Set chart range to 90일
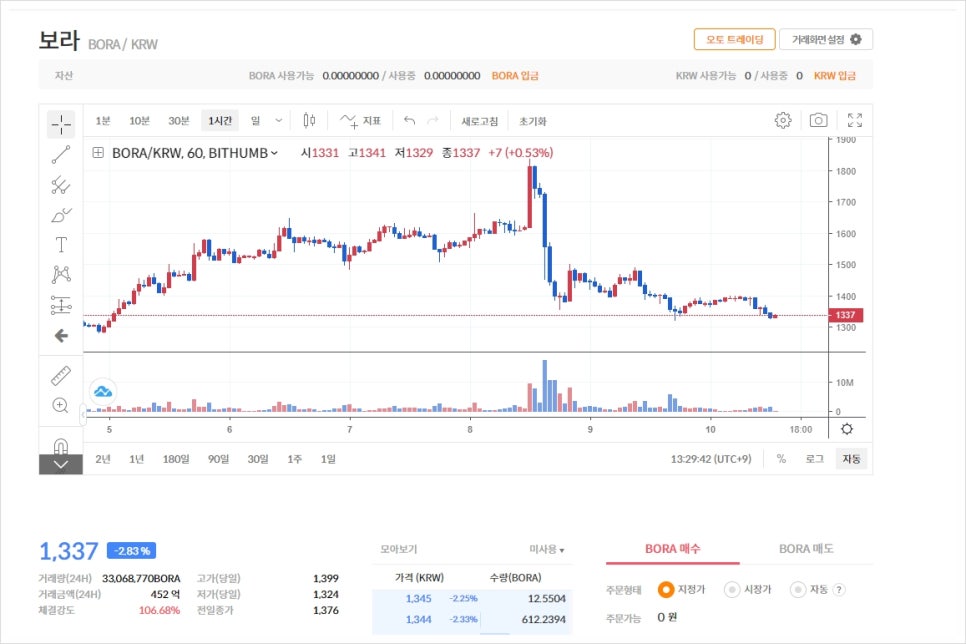This screenshot has width=966, height=644. (218, 459)
